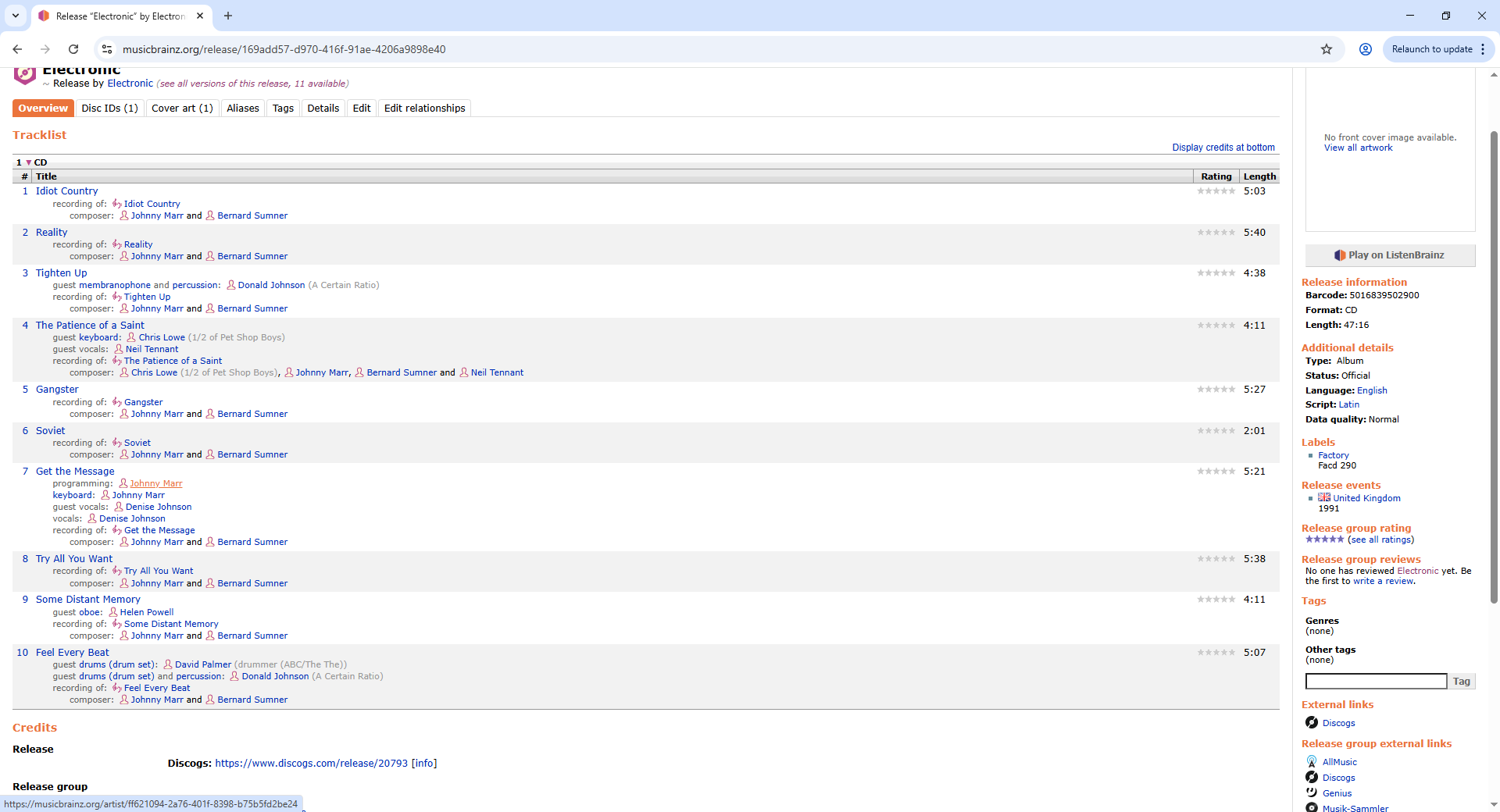Open the Disc IDs (1) tab
Image resolution: width=1500 pixels, height=812 pixels.
109,109
